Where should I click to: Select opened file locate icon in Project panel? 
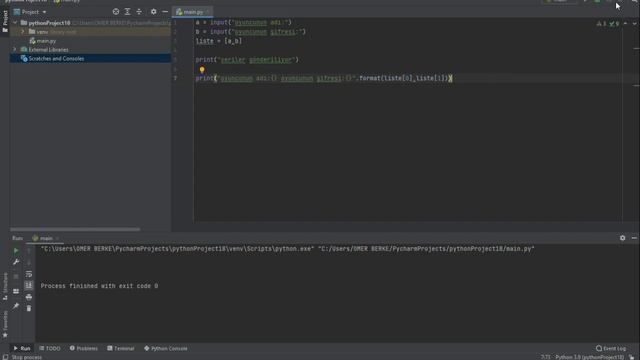tap(116, 12)
